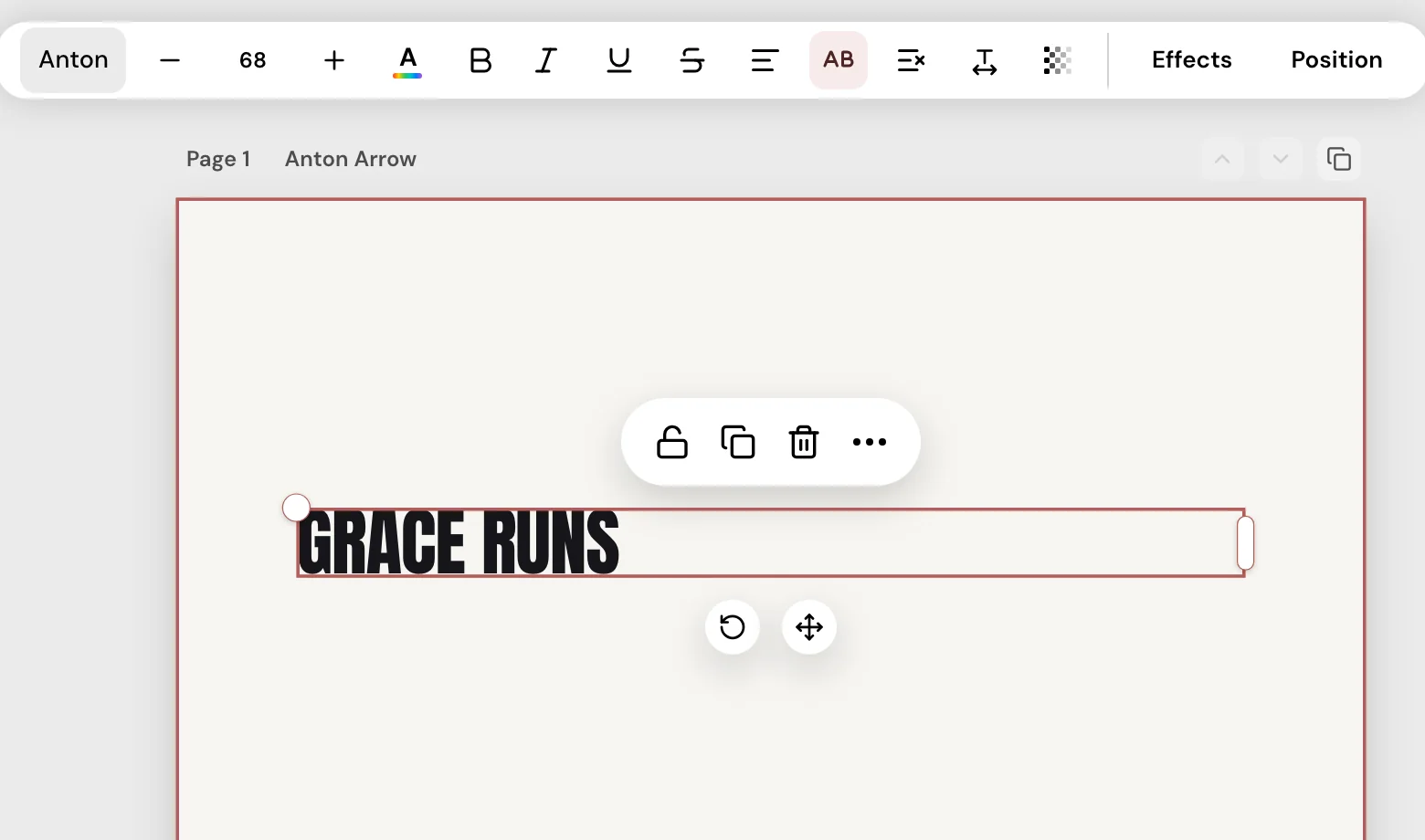Viewport: 1425px width, 840px height.
Task: Increase font size with plus button
Action: (334, 60)
